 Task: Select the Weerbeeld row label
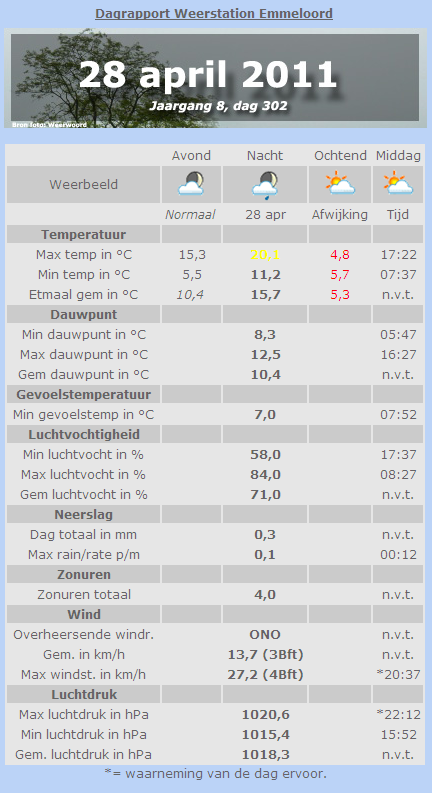[83, 185]
